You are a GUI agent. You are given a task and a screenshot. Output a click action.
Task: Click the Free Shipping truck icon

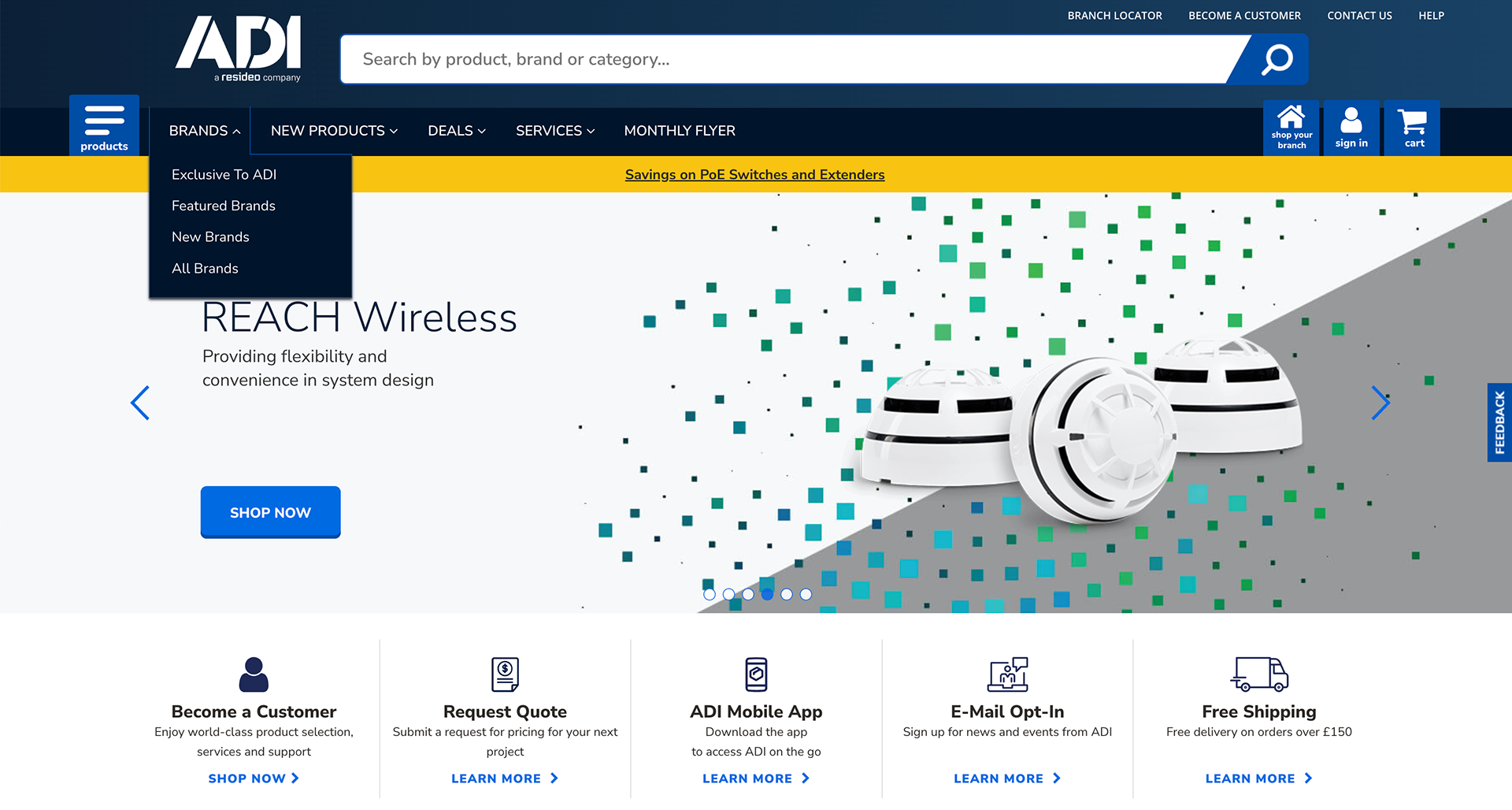[x=1259, y=674]
